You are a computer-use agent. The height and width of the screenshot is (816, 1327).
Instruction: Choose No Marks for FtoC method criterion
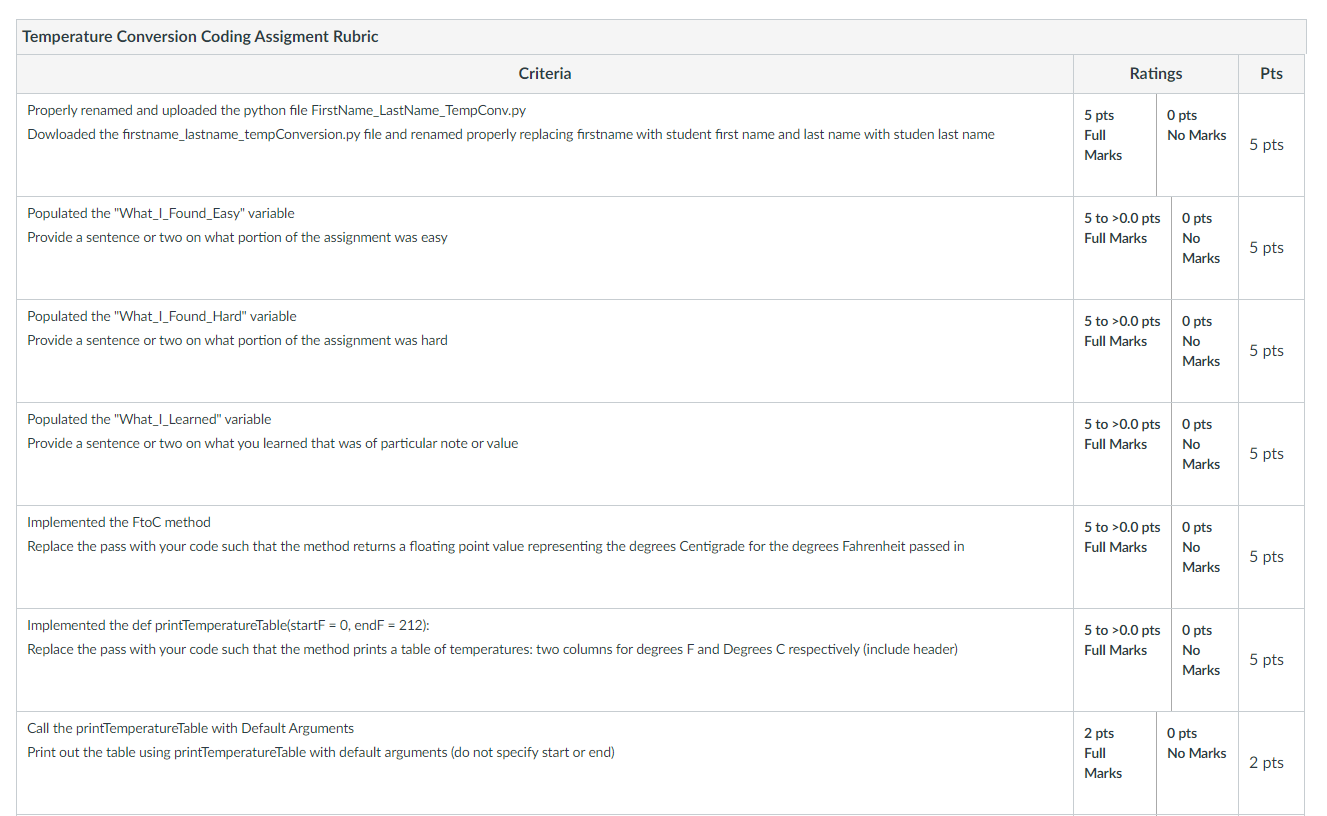1205,557
